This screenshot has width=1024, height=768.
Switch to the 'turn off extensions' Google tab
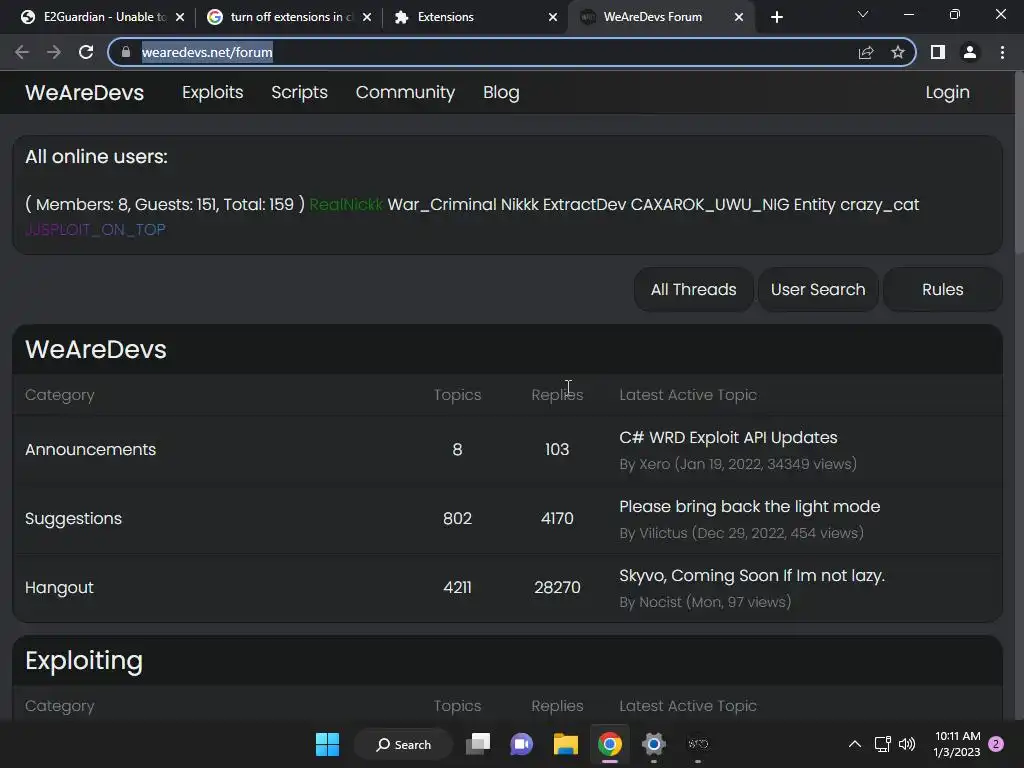click(x=287, y=17)
